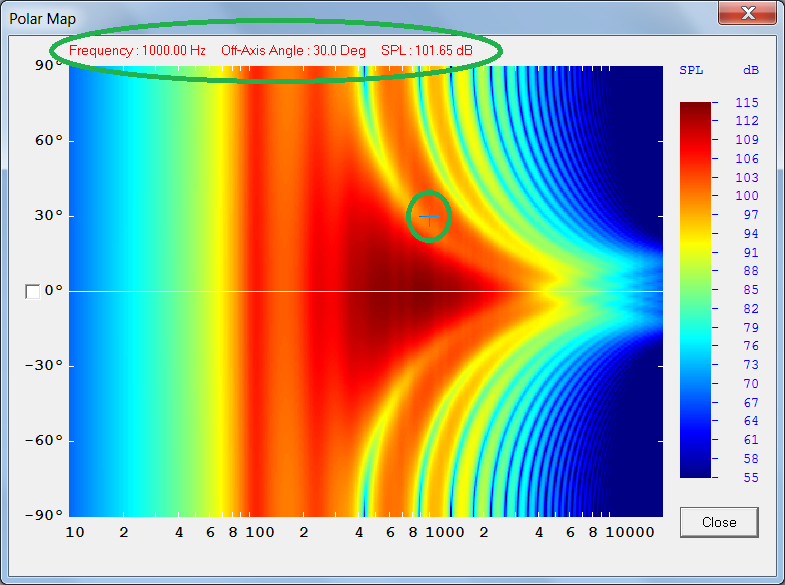
Task: Click the 10 frequency axis label
Action: pyautogui.click(x=75, y=532)
